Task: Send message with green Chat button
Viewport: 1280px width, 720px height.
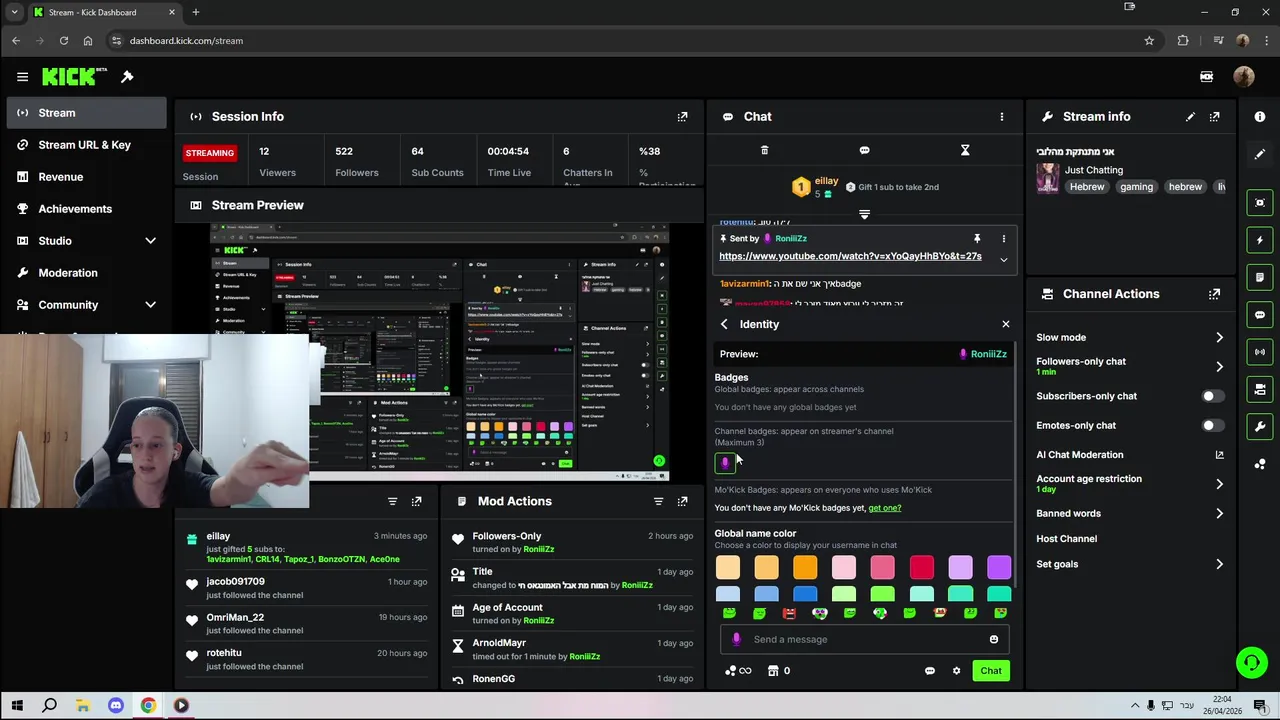Action: coord(990,671)
